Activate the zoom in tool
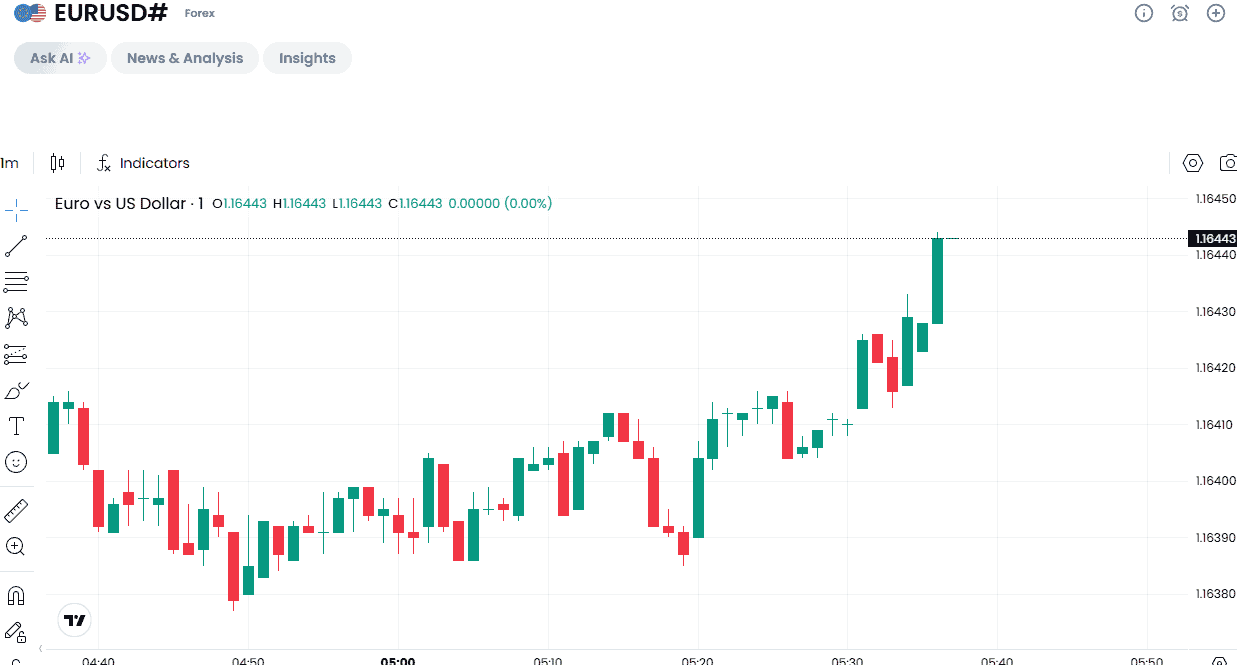 click(16, 546)
